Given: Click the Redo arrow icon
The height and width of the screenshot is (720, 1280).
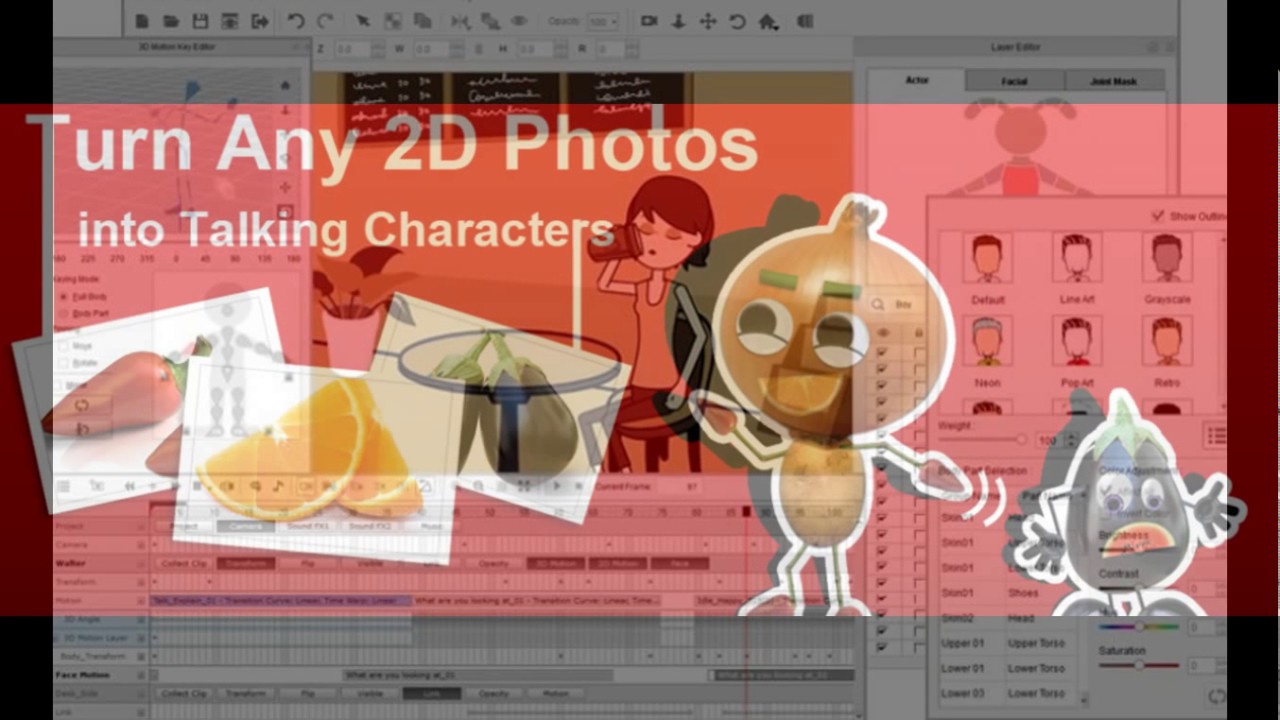Looking at the screenshot, I should point(325,21).
